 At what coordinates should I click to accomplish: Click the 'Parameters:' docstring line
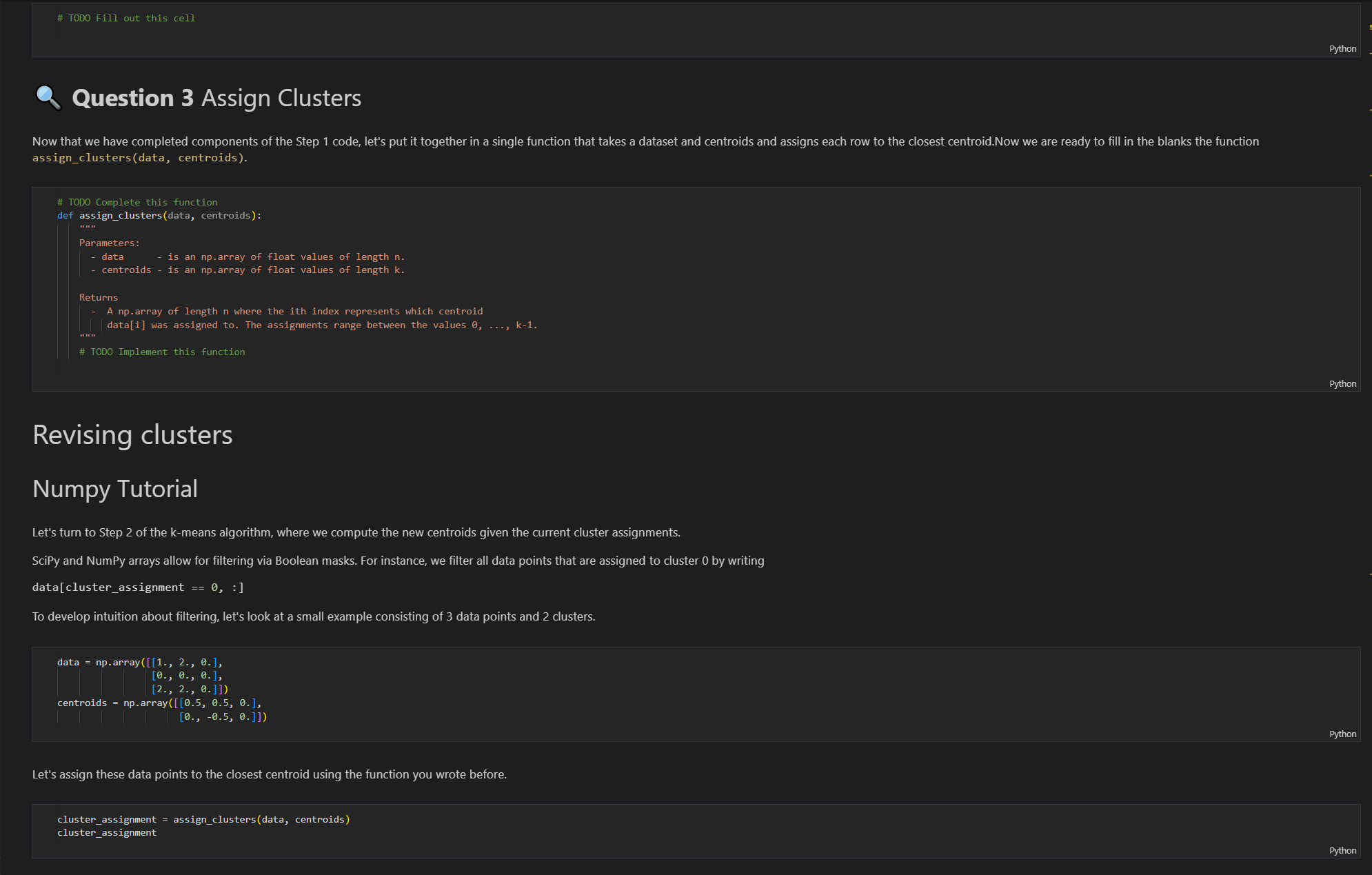coord(109,243)
